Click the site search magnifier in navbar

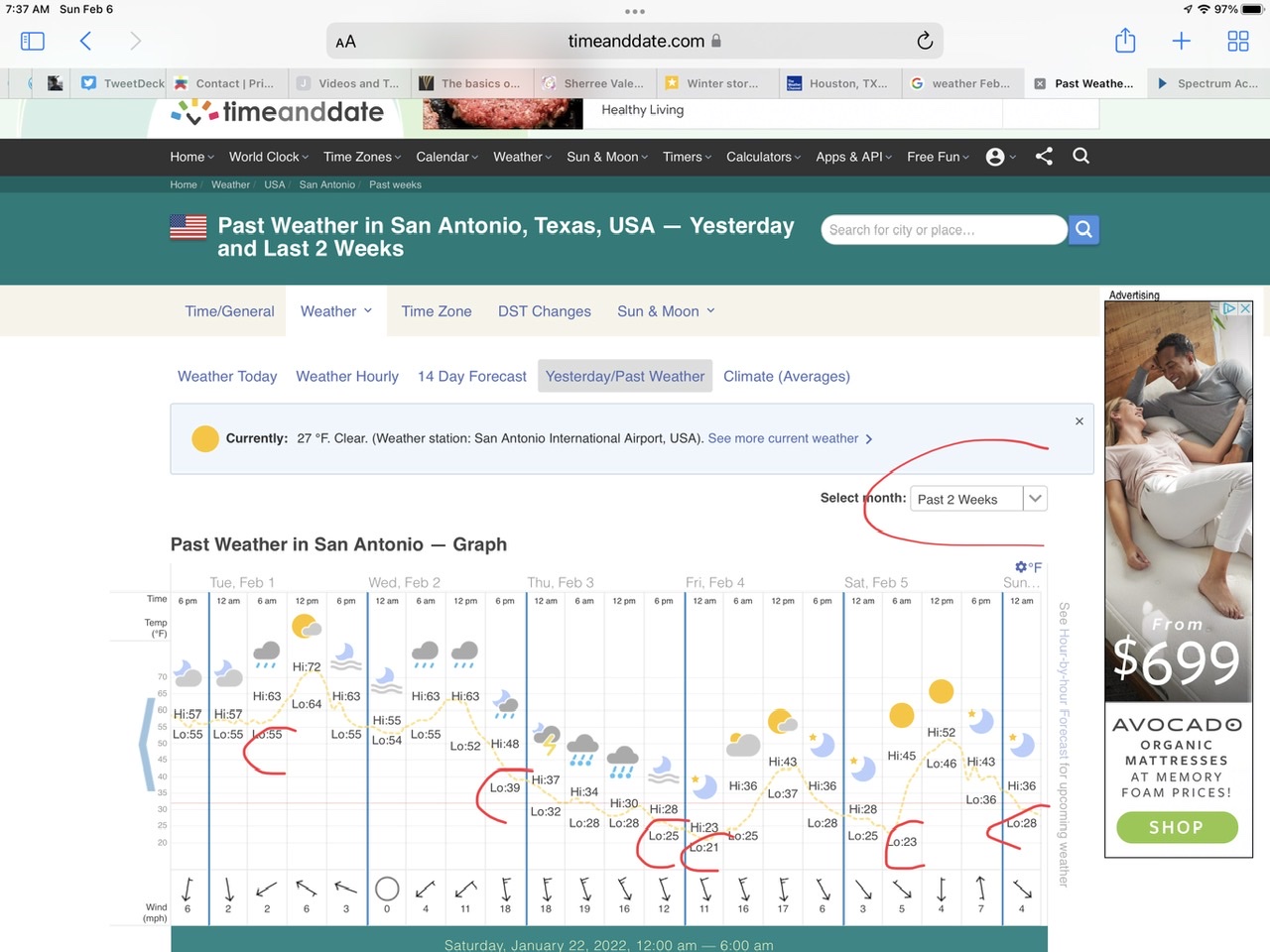click(1080, 156)
